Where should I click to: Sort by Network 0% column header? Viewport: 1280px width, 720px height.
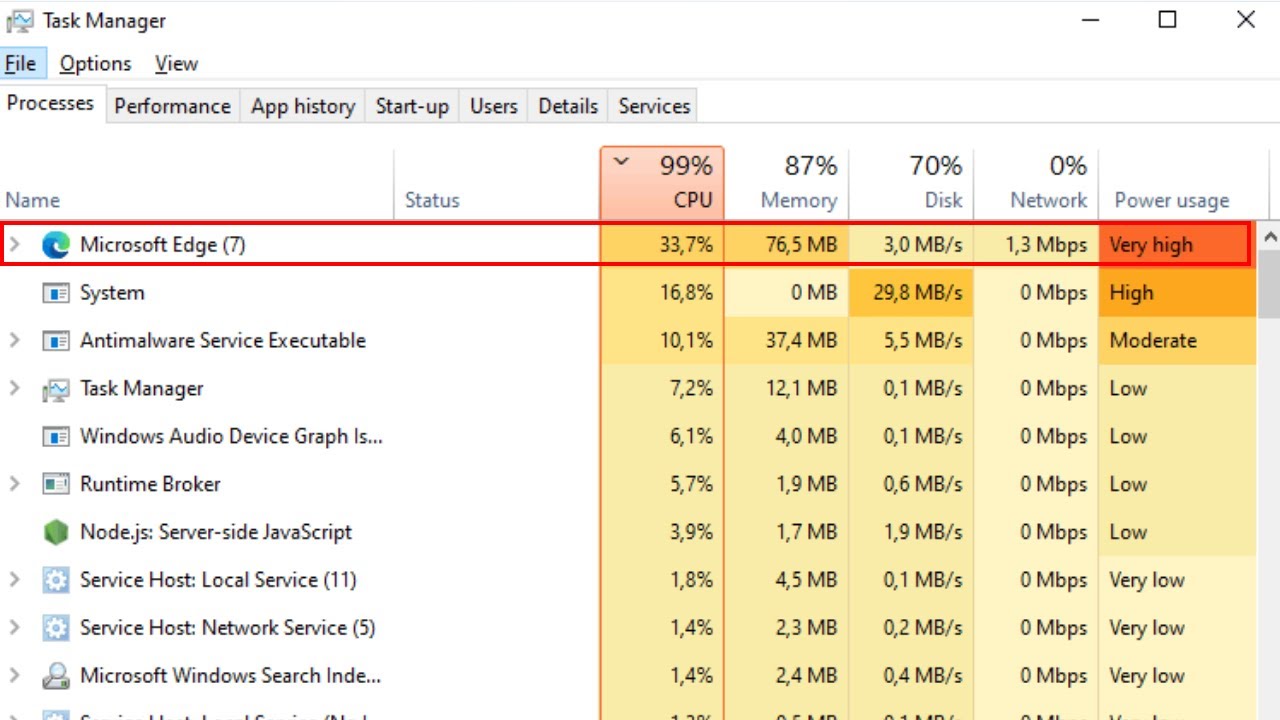pyautogui.click(x=1036, y=184)
